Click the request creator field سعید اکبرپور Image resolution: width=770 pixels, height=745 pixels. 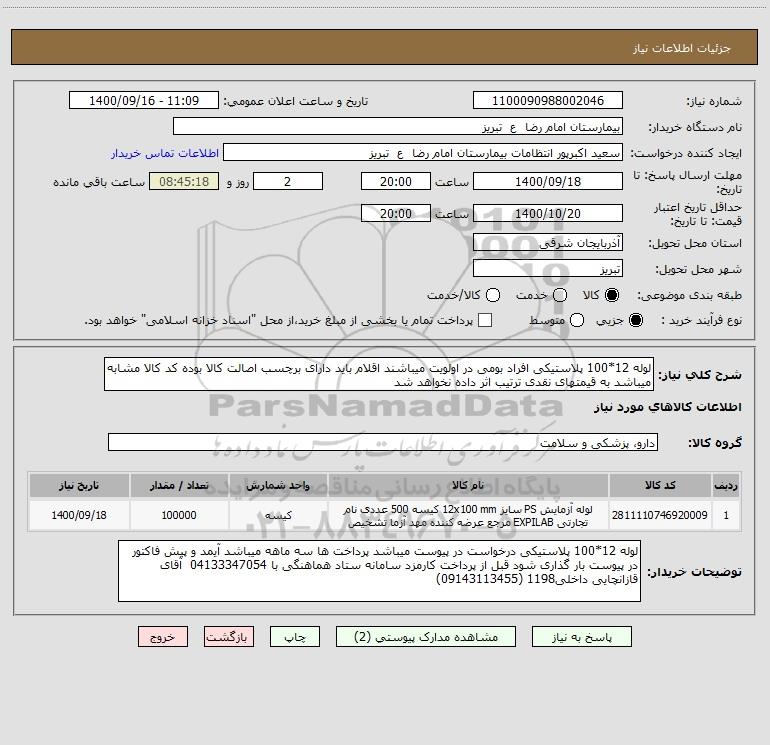point(423,153)
